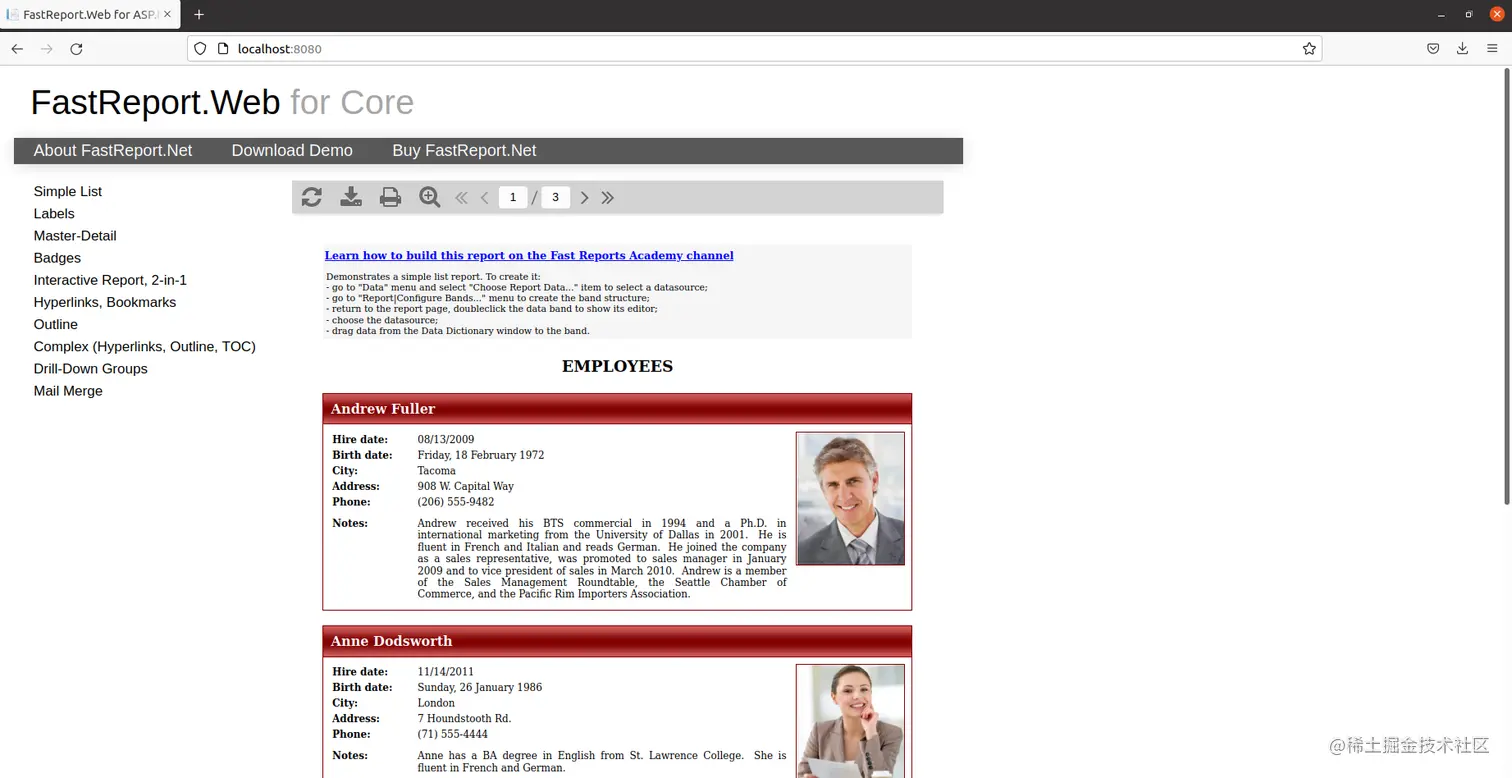Jump to last report page double arrow
The image size is (1512, 778).
coord(608,198)
